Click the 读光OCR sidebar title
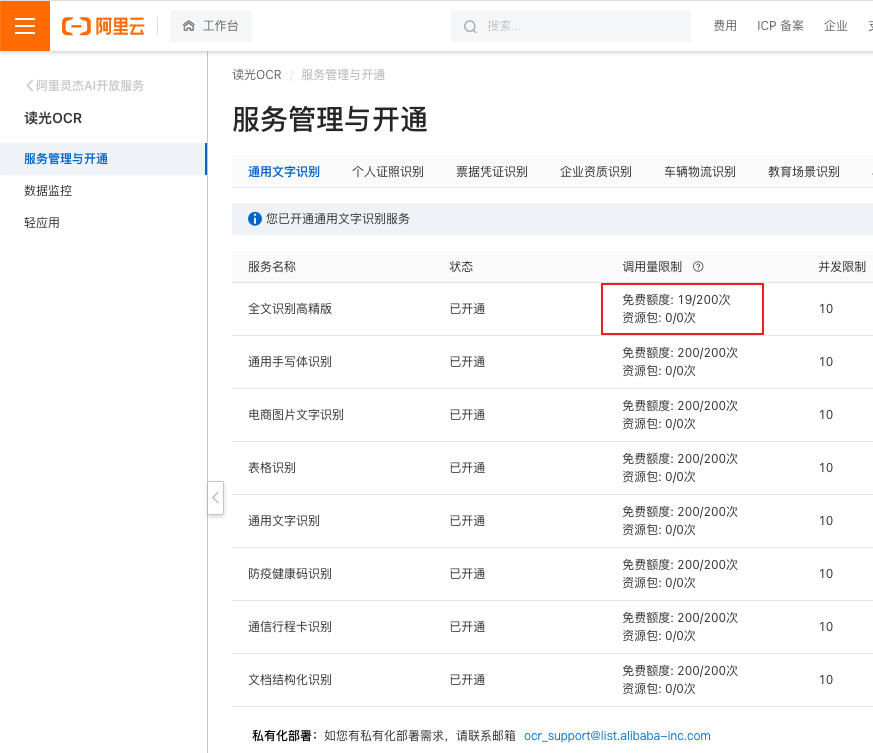 53,118
